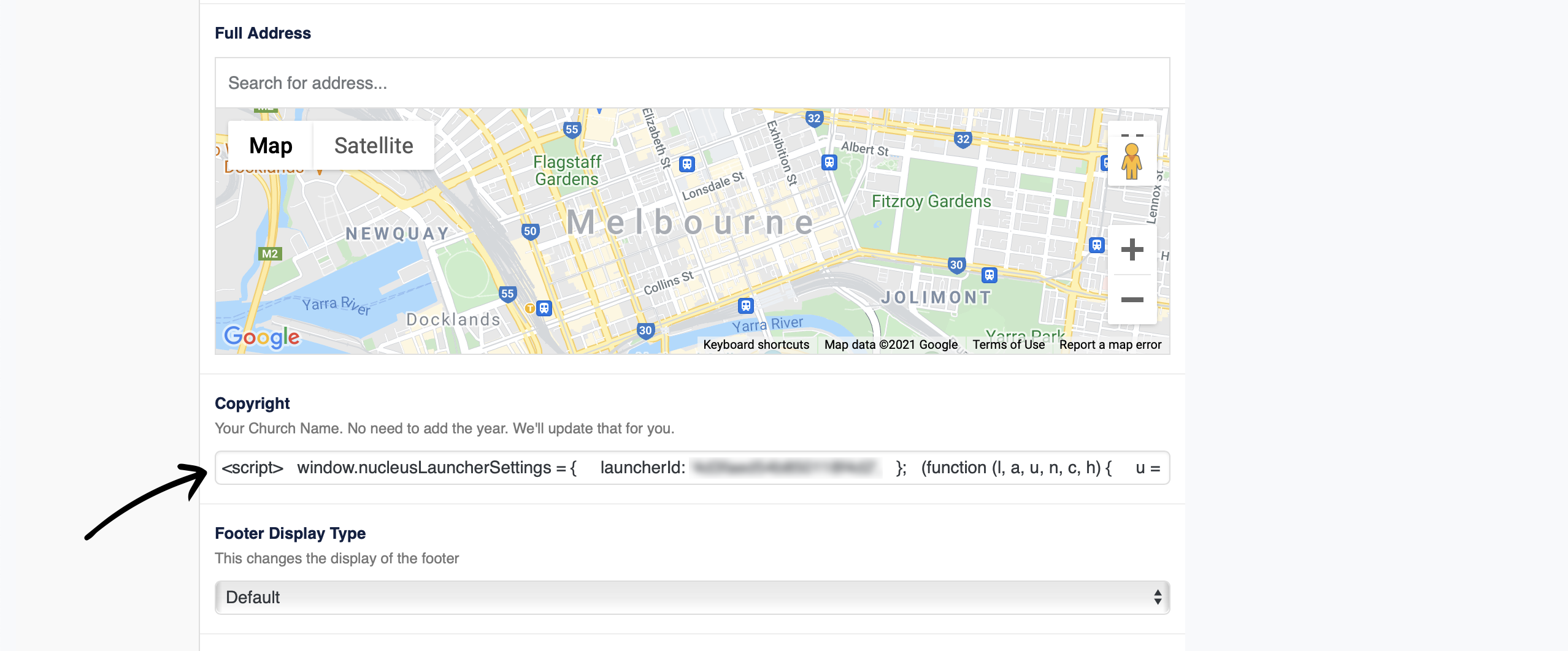Click the Google logo on the map
Viewport: 1568px width, 651px height.
coord(262,337)
